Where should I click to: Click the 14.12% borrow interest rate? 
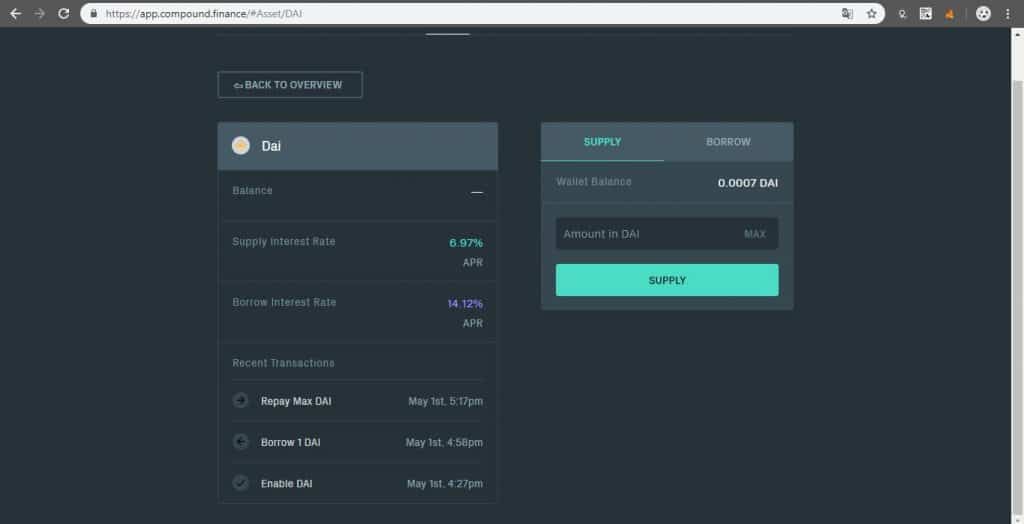(x=465, y=303)
